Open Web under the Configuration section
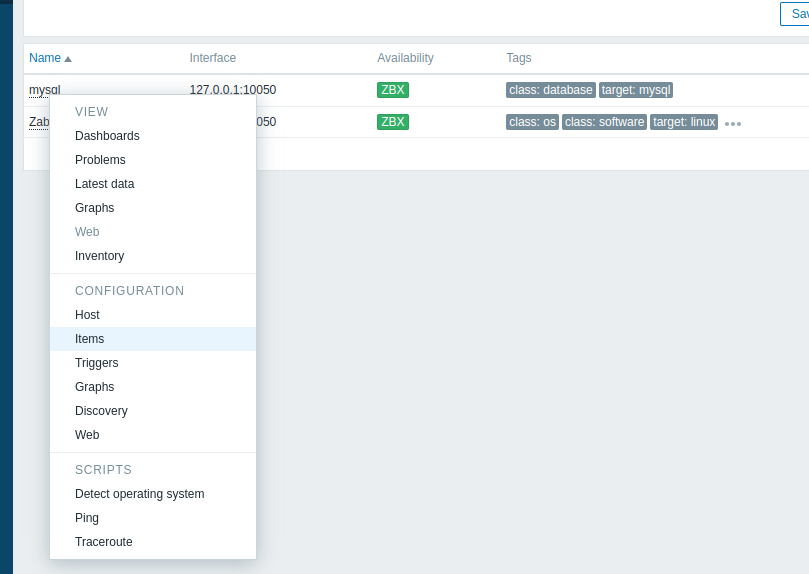809x574 pixels. click(x=87, y=435)
